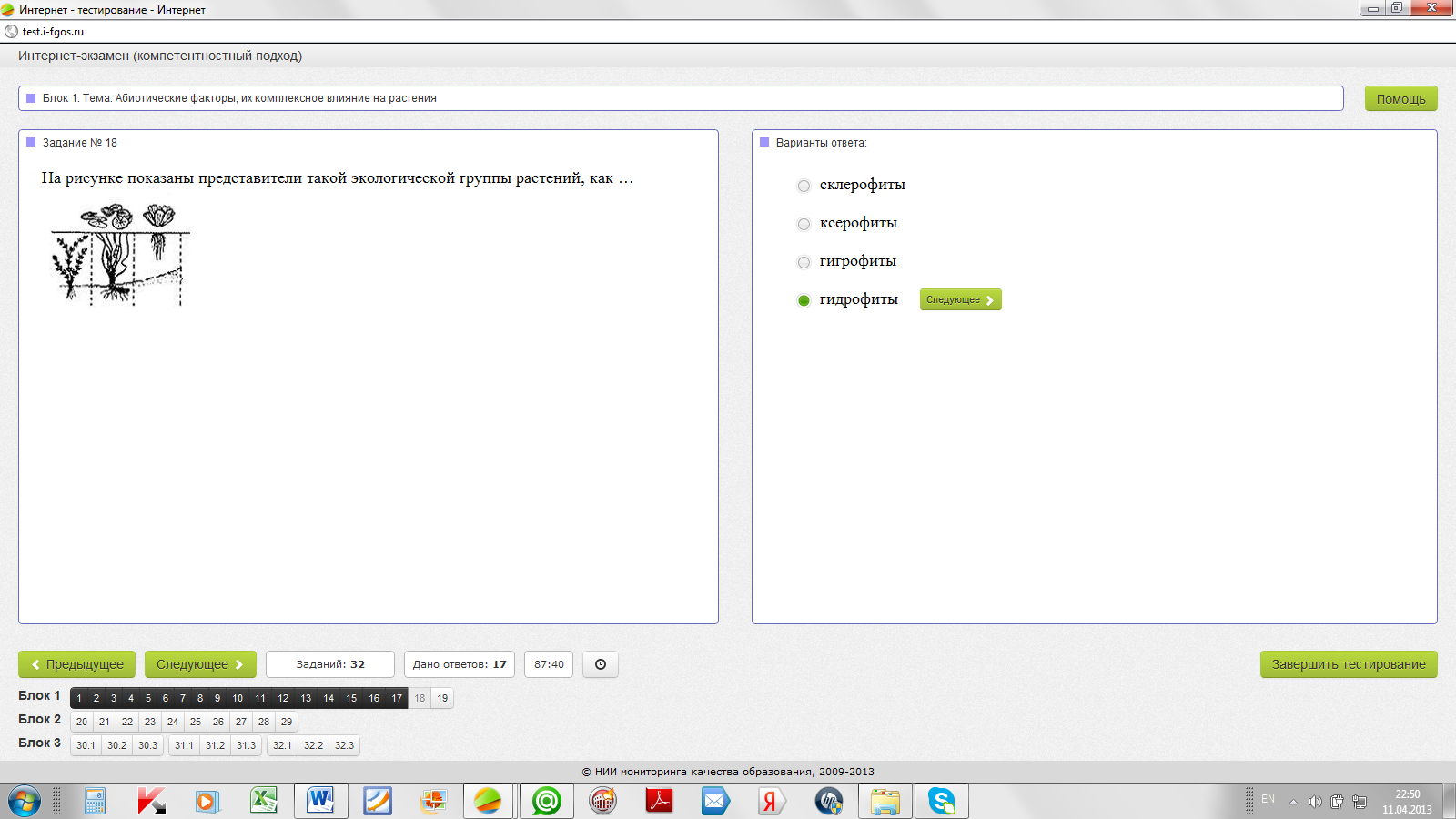
Task: Go back with the Предыдущее button
Action: point(77,664)
